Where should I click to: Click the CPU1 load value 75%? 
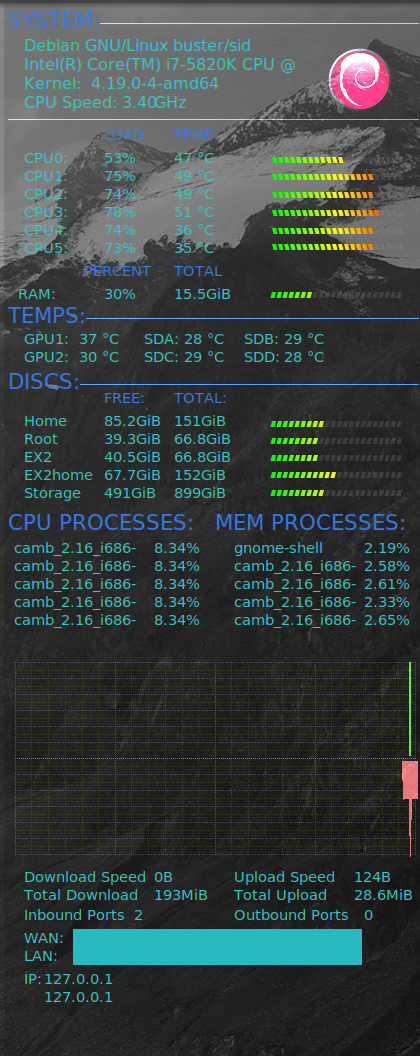120,176
